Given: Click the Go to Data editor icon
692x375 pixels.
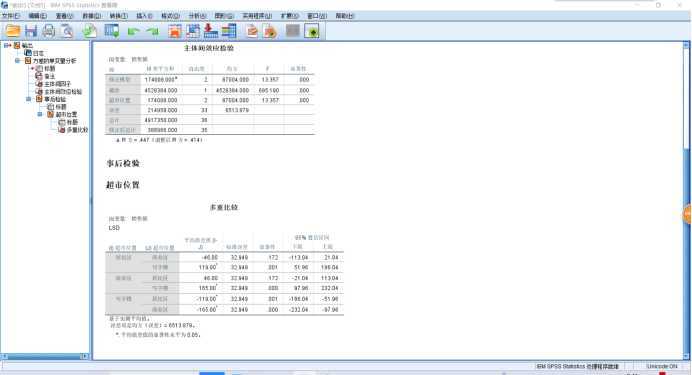Looking at the screenshot, I should (175, 31).
